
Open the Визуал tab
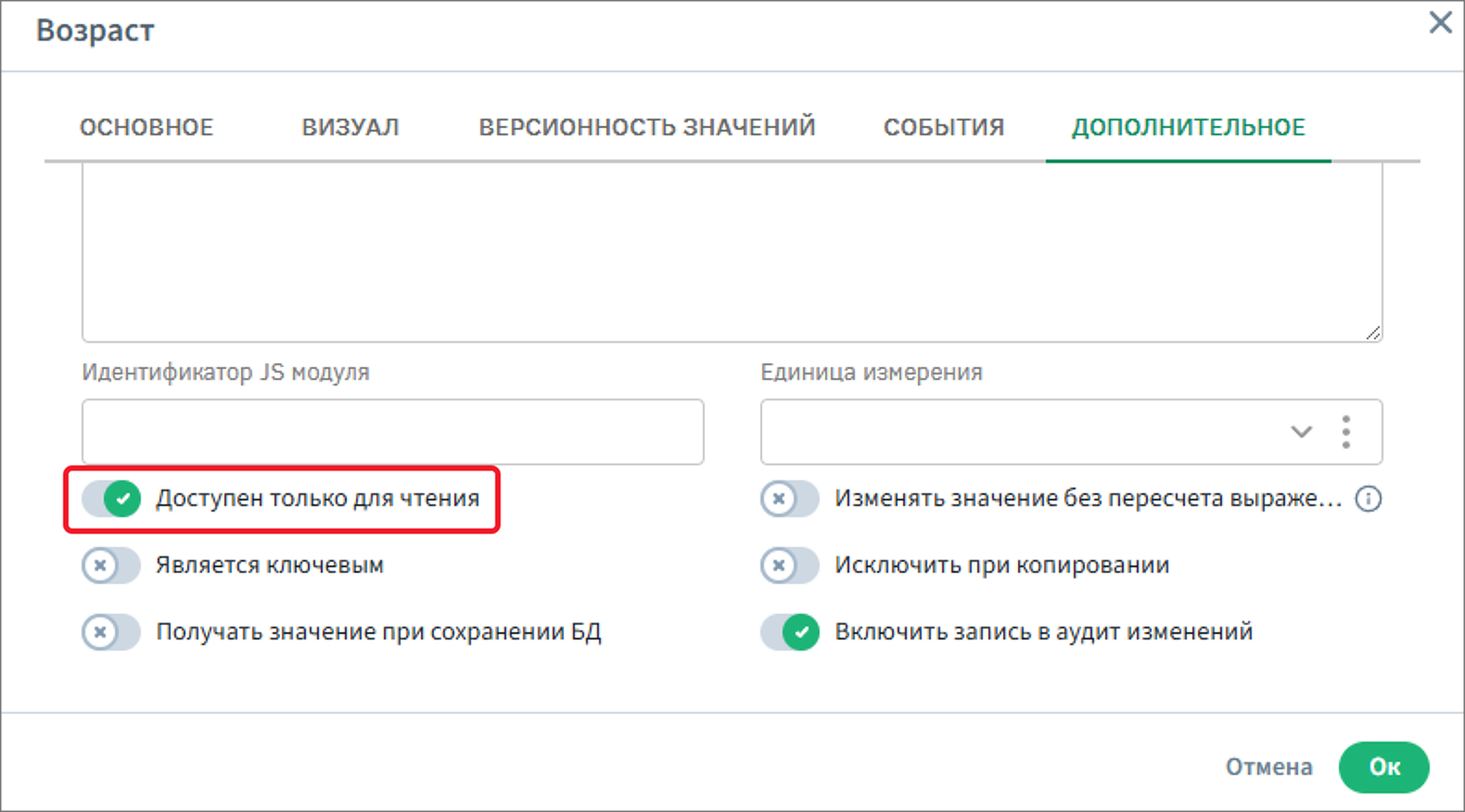tap(350, 127)
